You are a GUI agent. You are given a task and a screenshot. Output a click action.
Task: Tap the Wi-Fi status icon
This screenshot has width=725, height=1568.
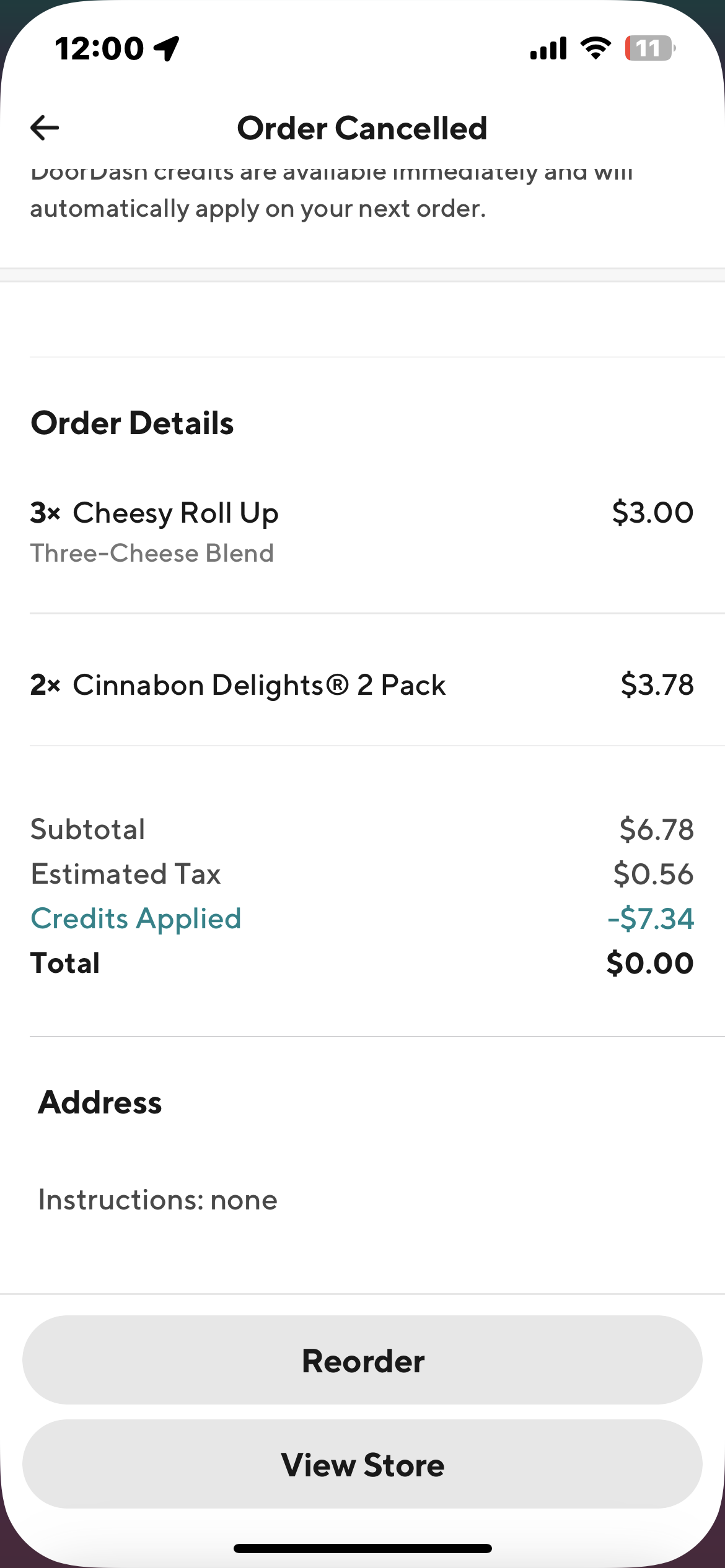click(595, 48)
